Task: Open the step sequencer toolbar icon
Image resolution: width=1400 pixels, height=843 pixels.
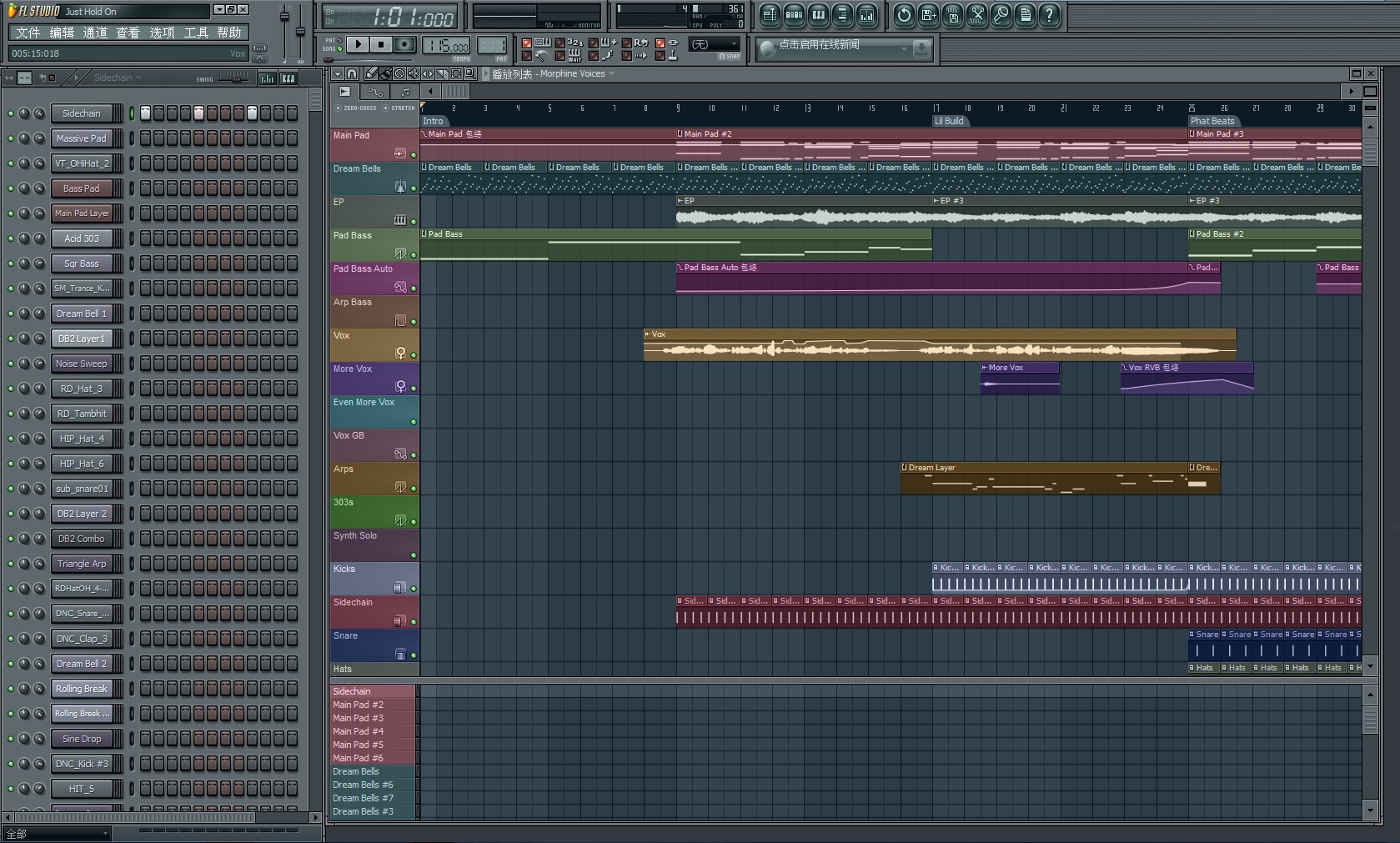Action: (794, 14)
